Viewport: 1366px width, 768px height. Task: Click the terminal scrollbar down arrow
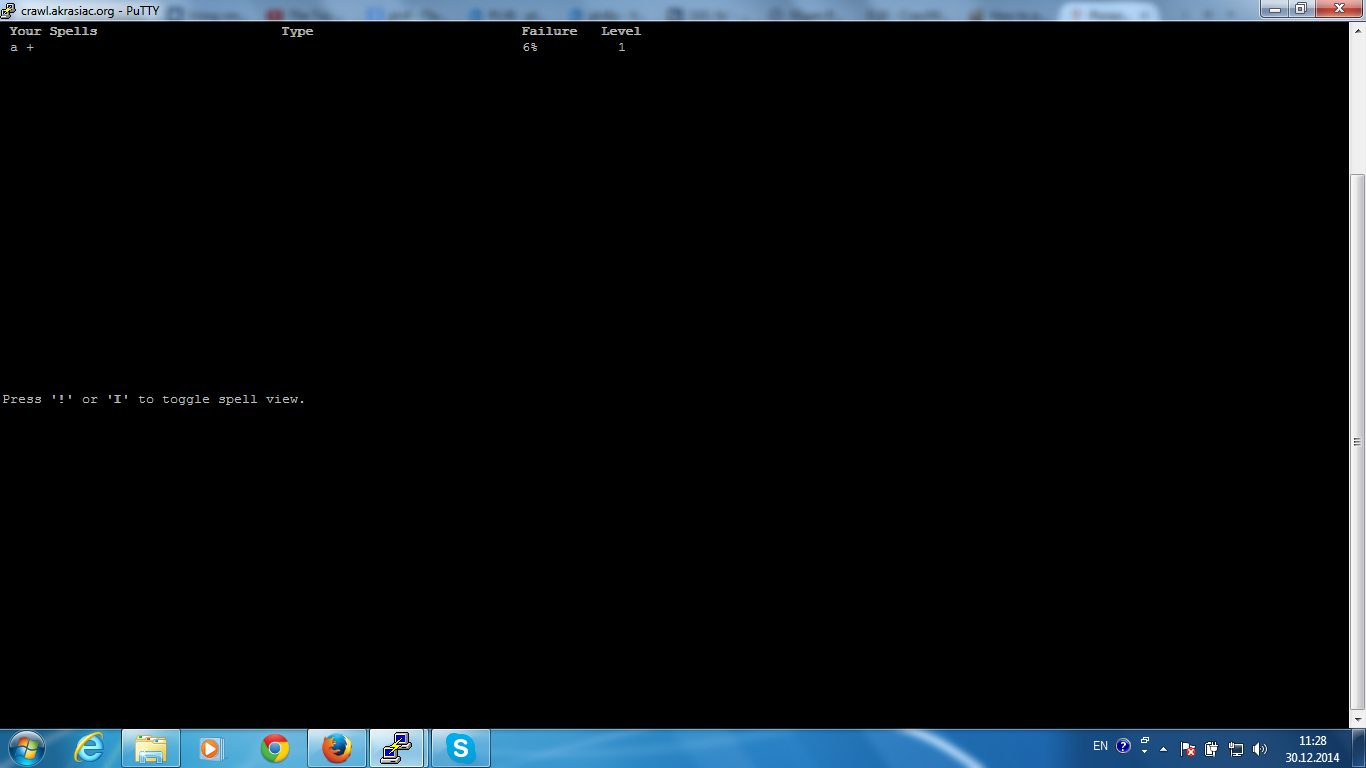[1357, 719]
